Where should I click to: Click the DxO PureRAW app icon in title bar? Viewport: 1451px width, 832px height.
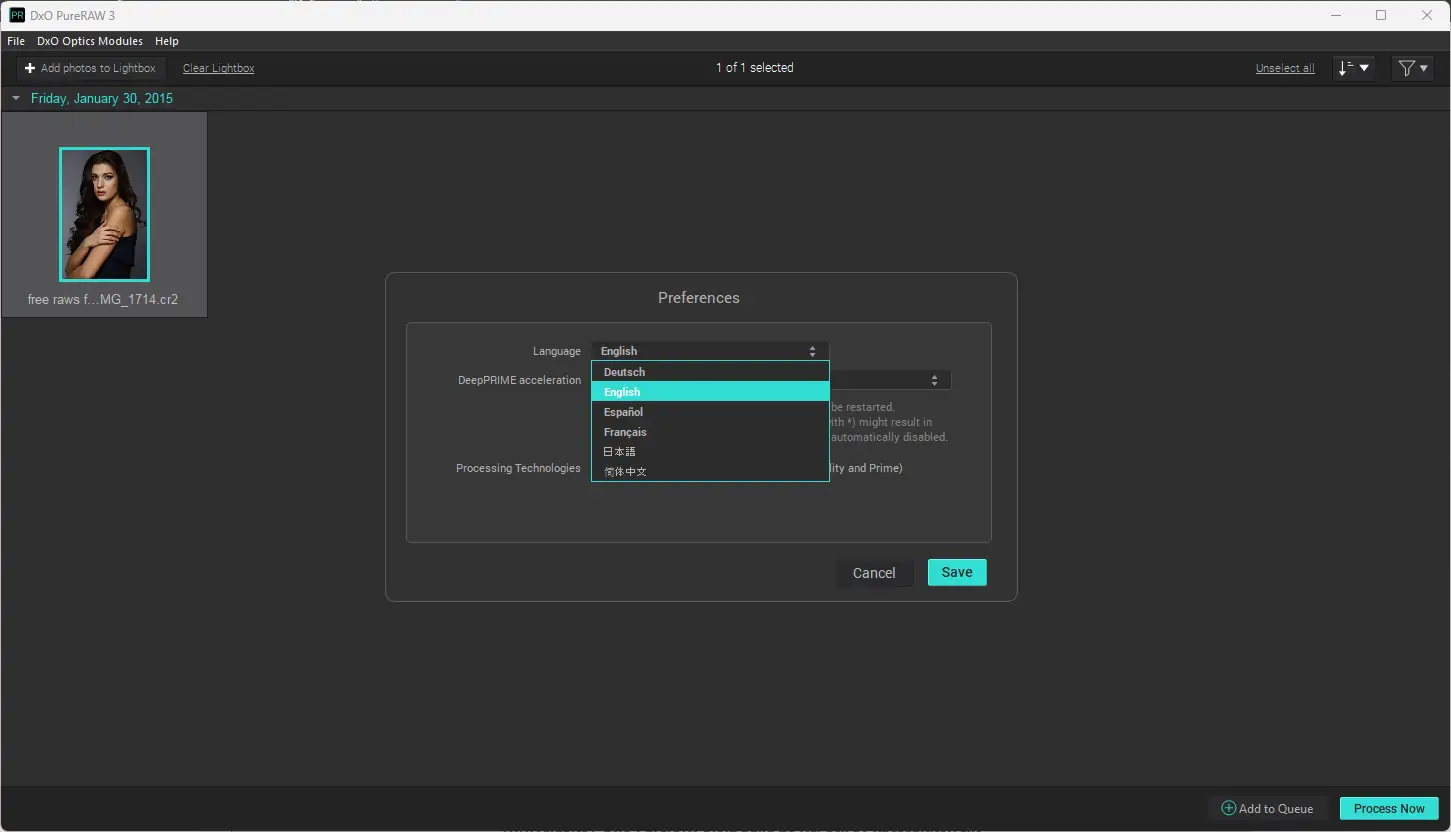tap(17, 15)
